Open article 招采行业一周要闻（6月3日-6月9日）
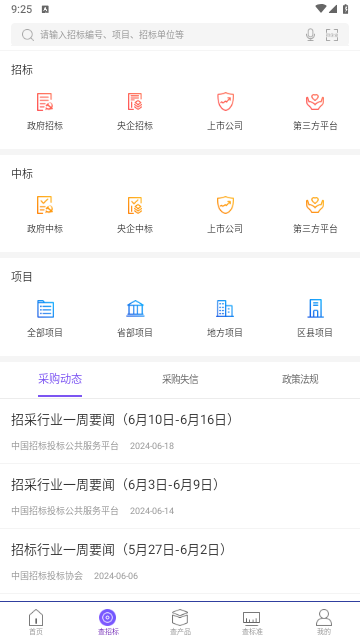This screenshot has width=360, height=640. point(180,496)
